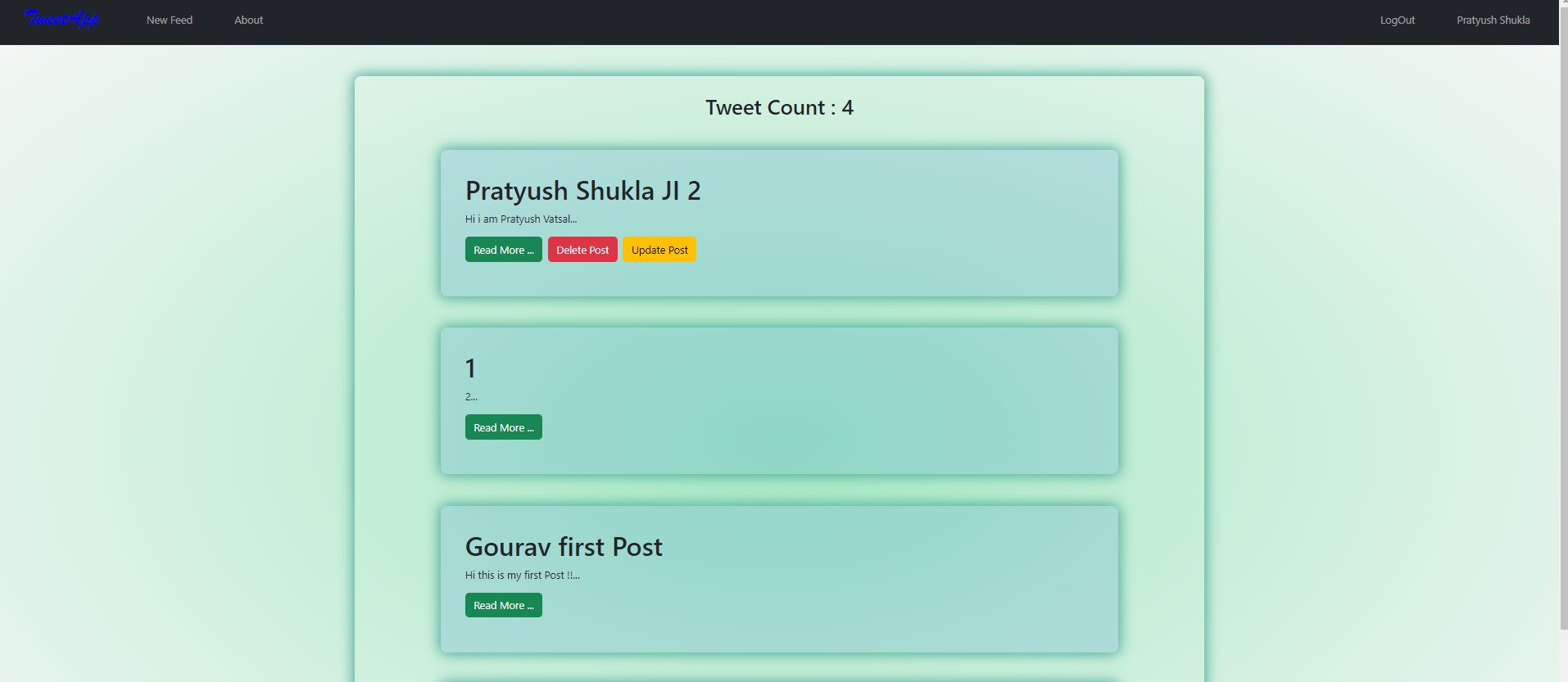Click the Tweet Count heading
This screenshot has width=1568, height=682.
pyautogui.click(x=779, y=106)
